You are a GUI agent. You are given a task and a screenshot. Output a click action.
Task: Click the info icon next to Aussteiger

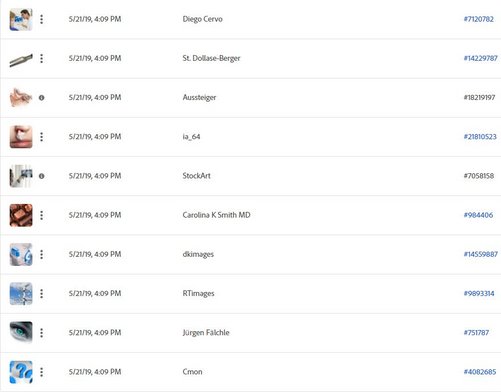point(42,98)
